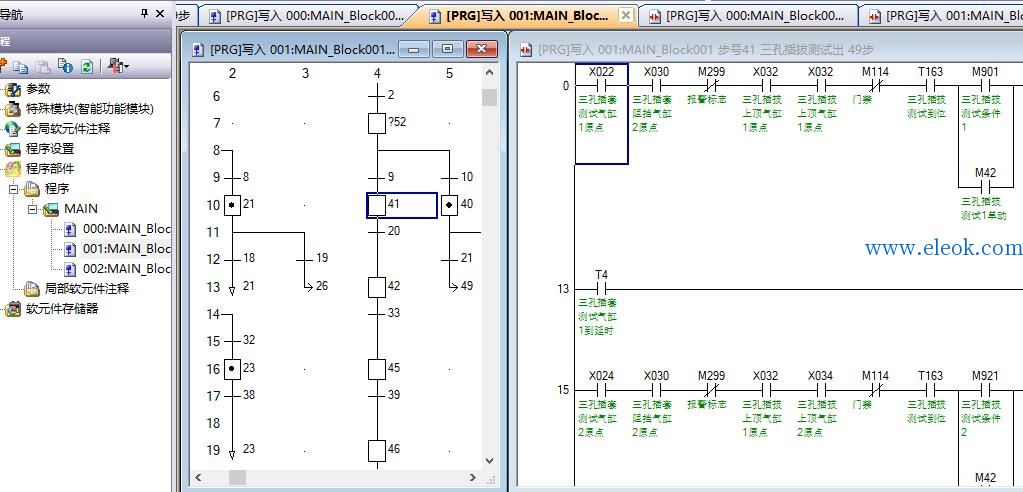Maximize the SFC 001:MAIN_Block001 child window
Screen dimensions: 1023x492
(x=448, y=49)
